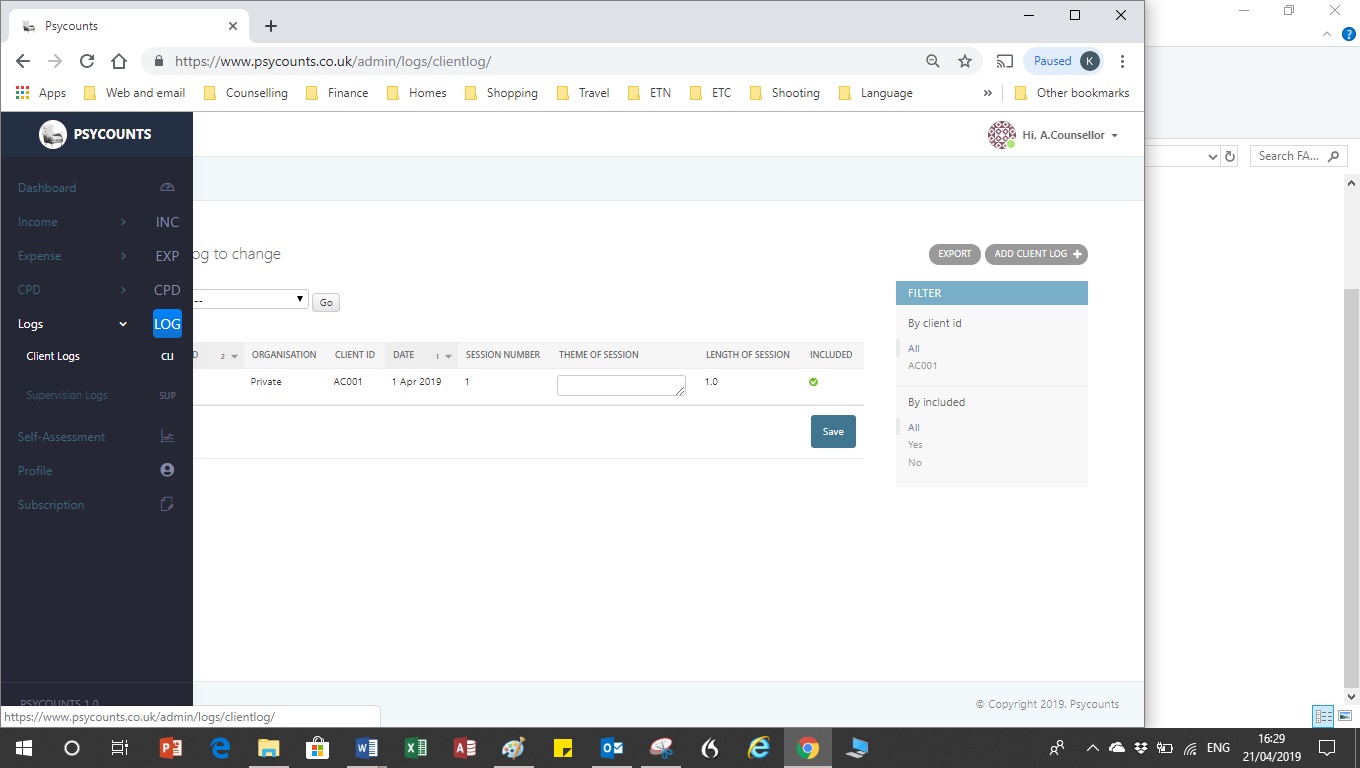The image size is (1360, 768).
Task: Click the blue help icon in background window
Action: pyautogui.click(x=1348, y=34)
